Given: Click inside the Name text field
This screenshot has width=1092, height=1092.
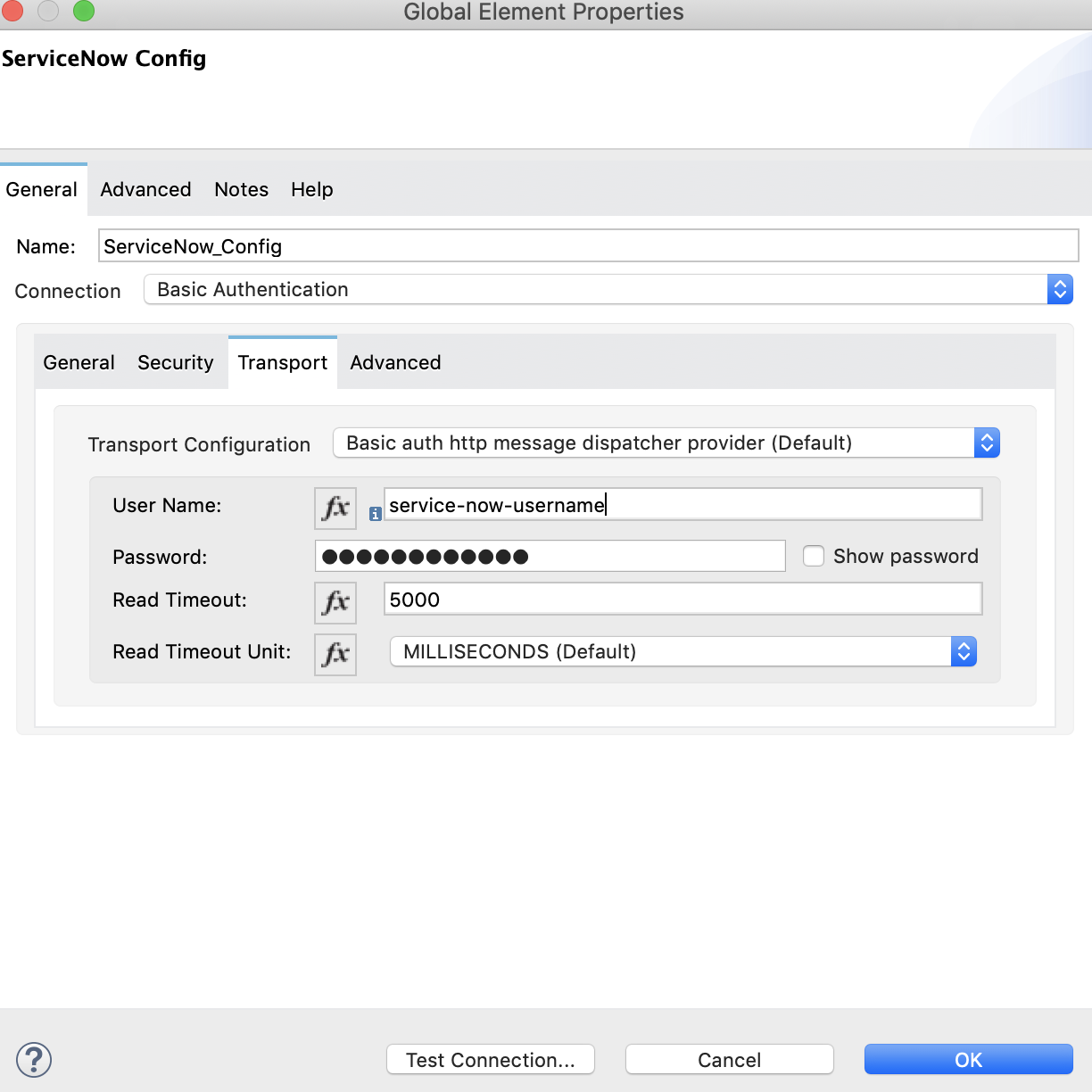Looking at the screenshot, I should [589, 245].
